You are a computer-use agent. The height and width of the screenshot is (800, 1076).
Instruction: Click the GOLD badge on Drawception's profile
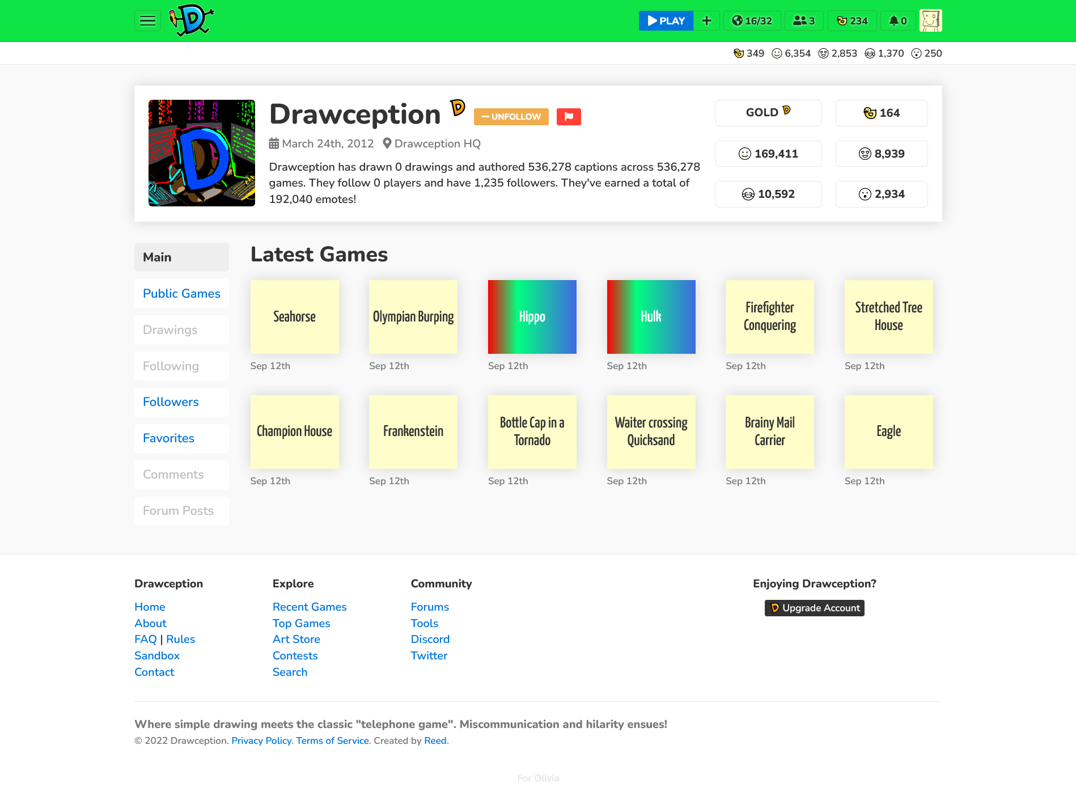[767, 112]
